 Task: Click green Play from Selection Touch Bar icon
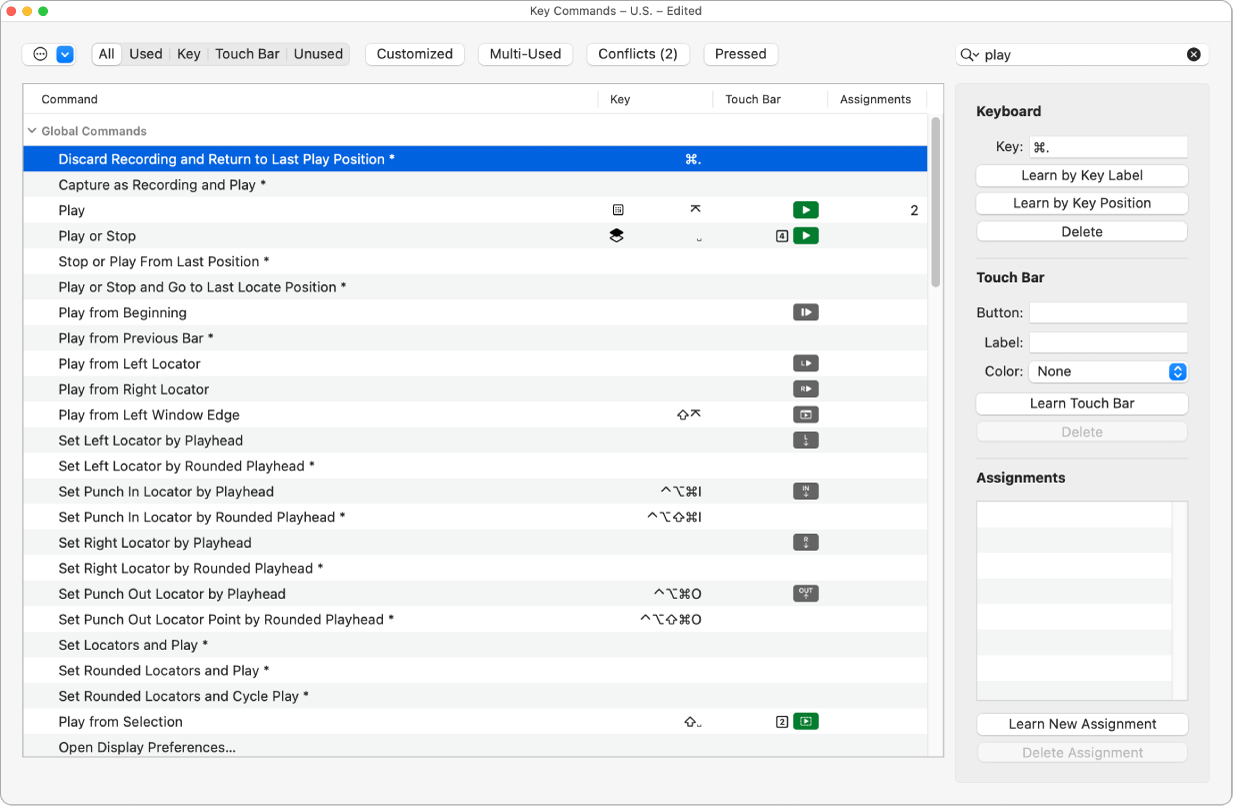click(x=805, y=721)
